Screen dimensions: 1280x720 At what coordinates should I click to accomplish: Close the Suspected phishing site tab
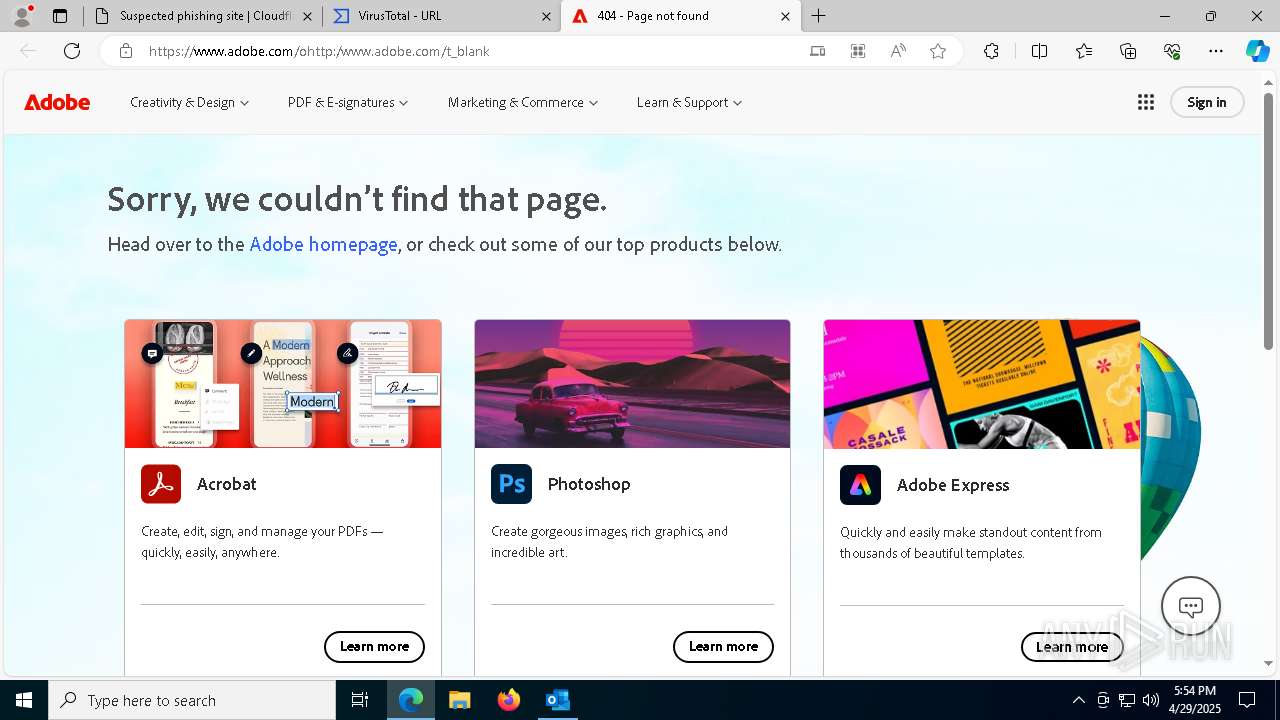point(307,16)
